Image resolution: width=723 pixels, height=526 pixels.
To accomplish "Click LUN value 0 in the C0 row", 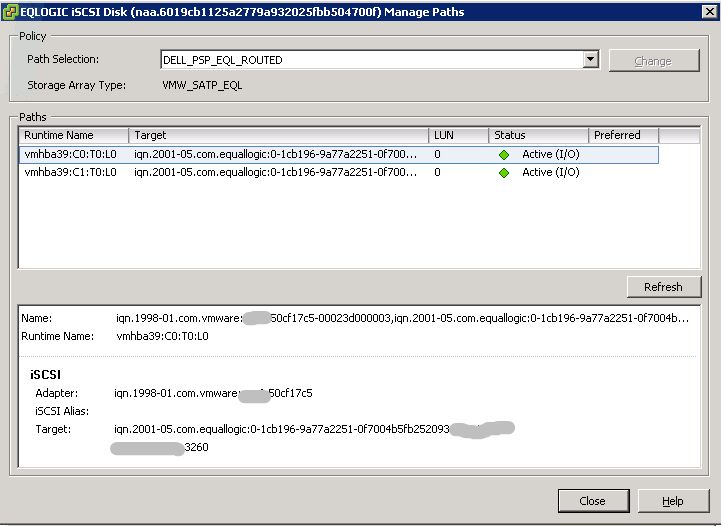I will [437, 154].
